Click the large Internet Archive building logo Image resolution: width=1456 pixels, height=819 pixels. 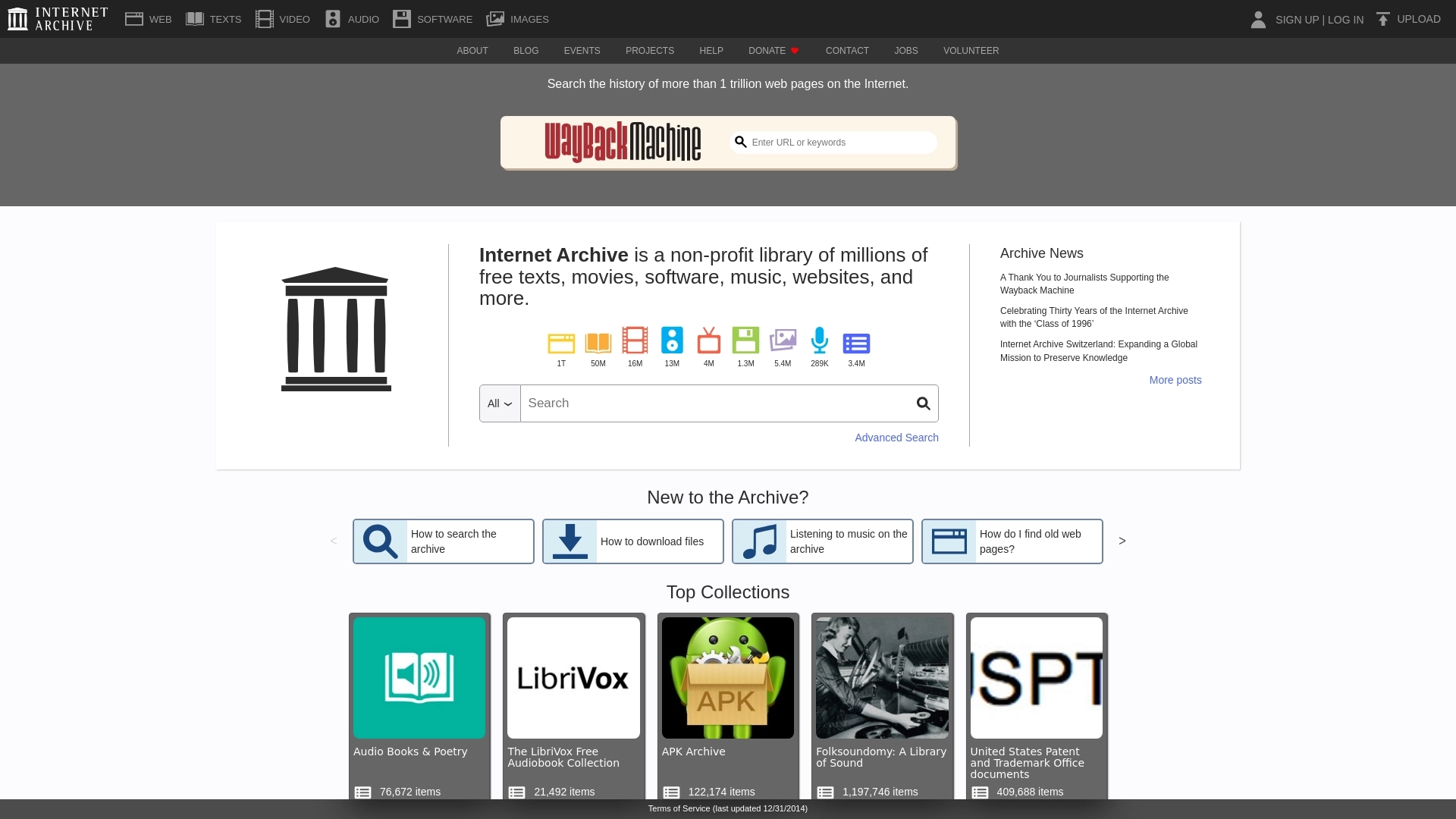point(336,329)
